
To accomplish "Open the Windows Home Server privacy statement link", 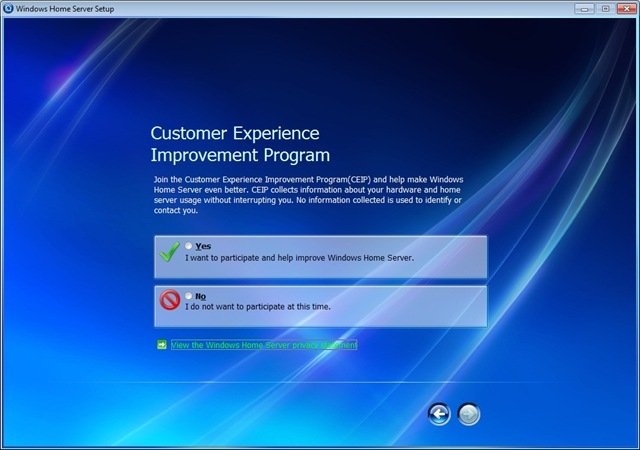I will pos(264,345).
